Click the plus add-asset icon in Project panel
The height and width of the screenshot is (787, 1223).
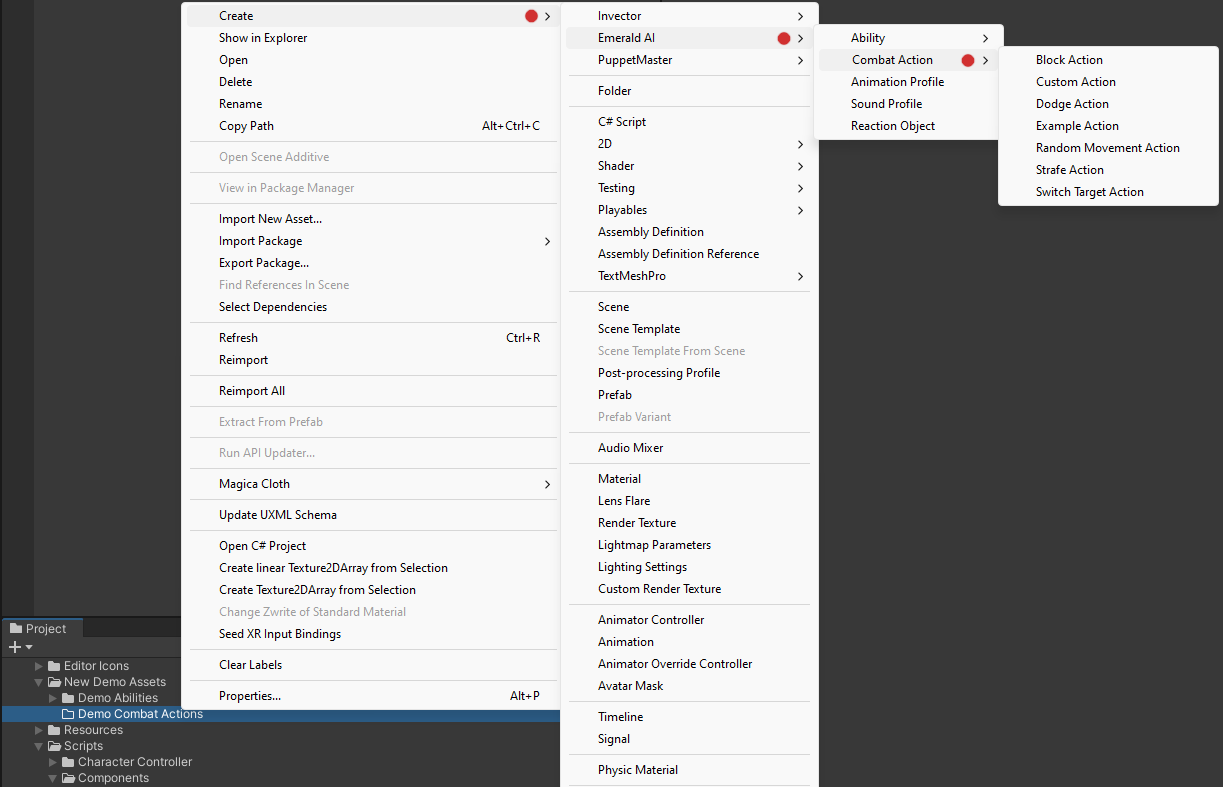click(15, 647)
